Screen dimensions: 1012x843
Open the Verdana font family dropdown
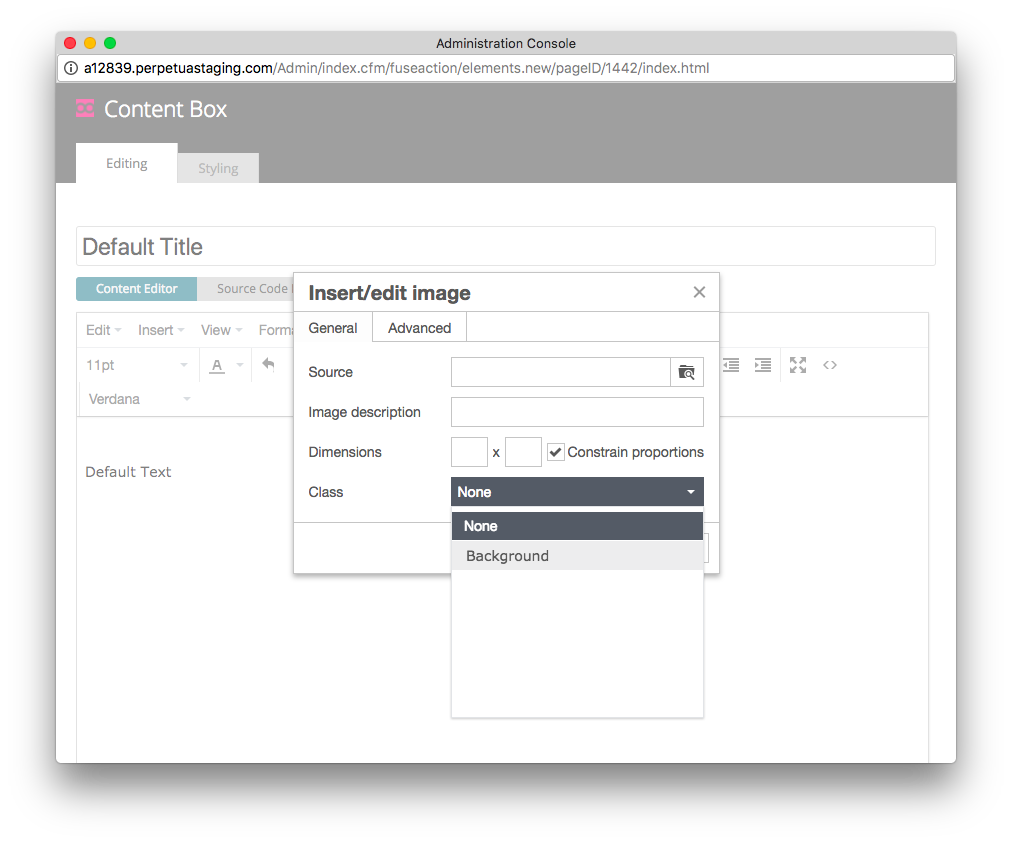point(138,399)
